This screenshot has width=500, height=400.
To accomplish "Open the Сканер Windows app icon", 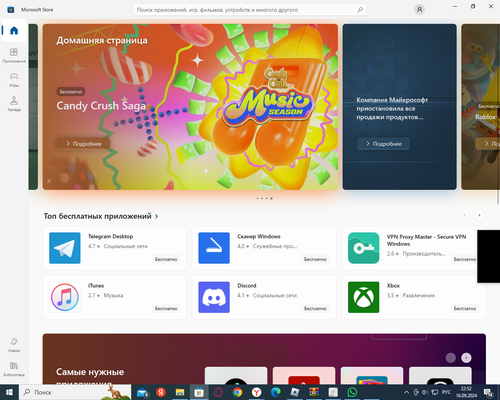I will point(214,248).
